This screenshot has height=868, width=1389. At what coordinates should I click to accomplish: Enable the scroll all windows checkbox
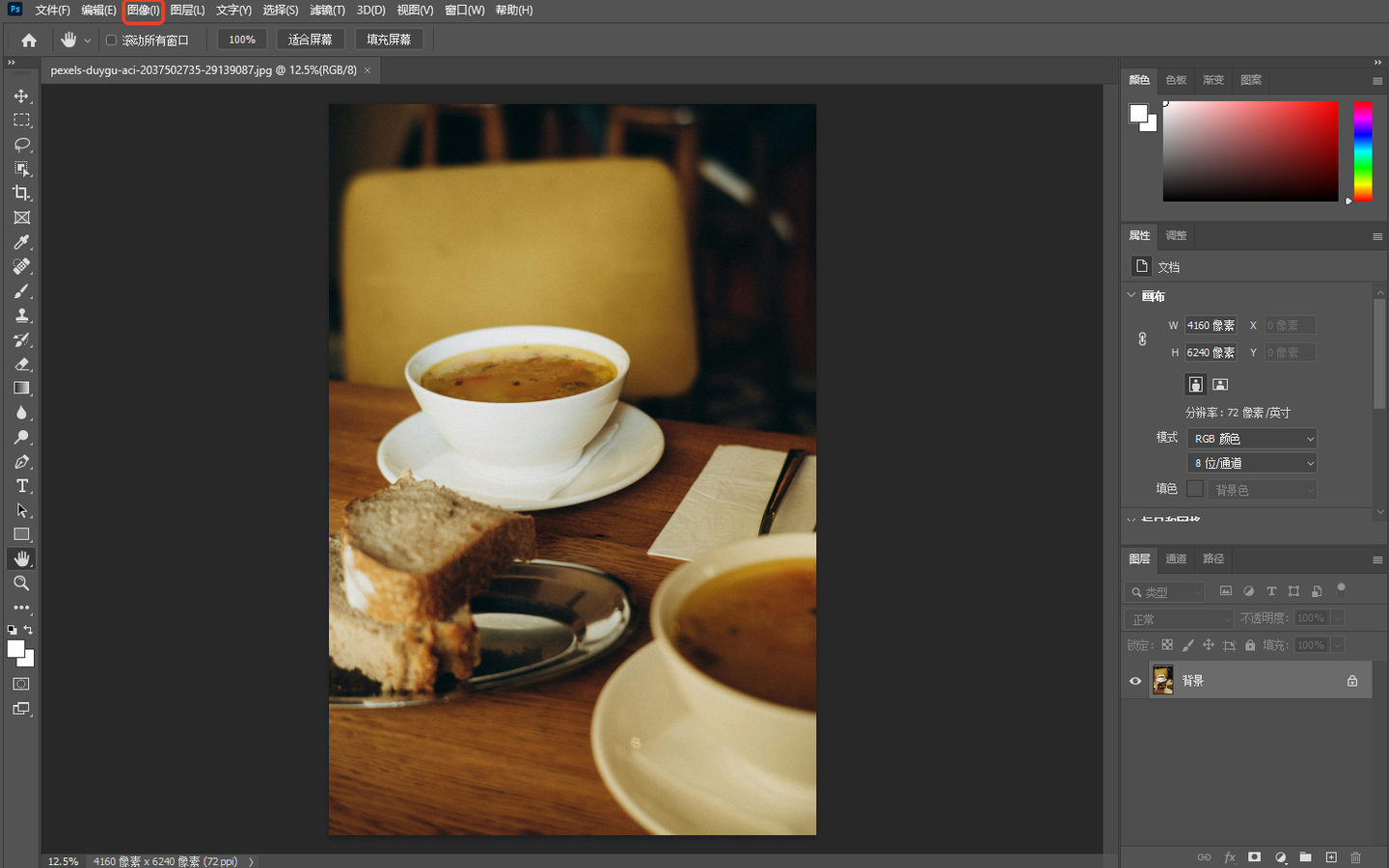pos(111,41)
